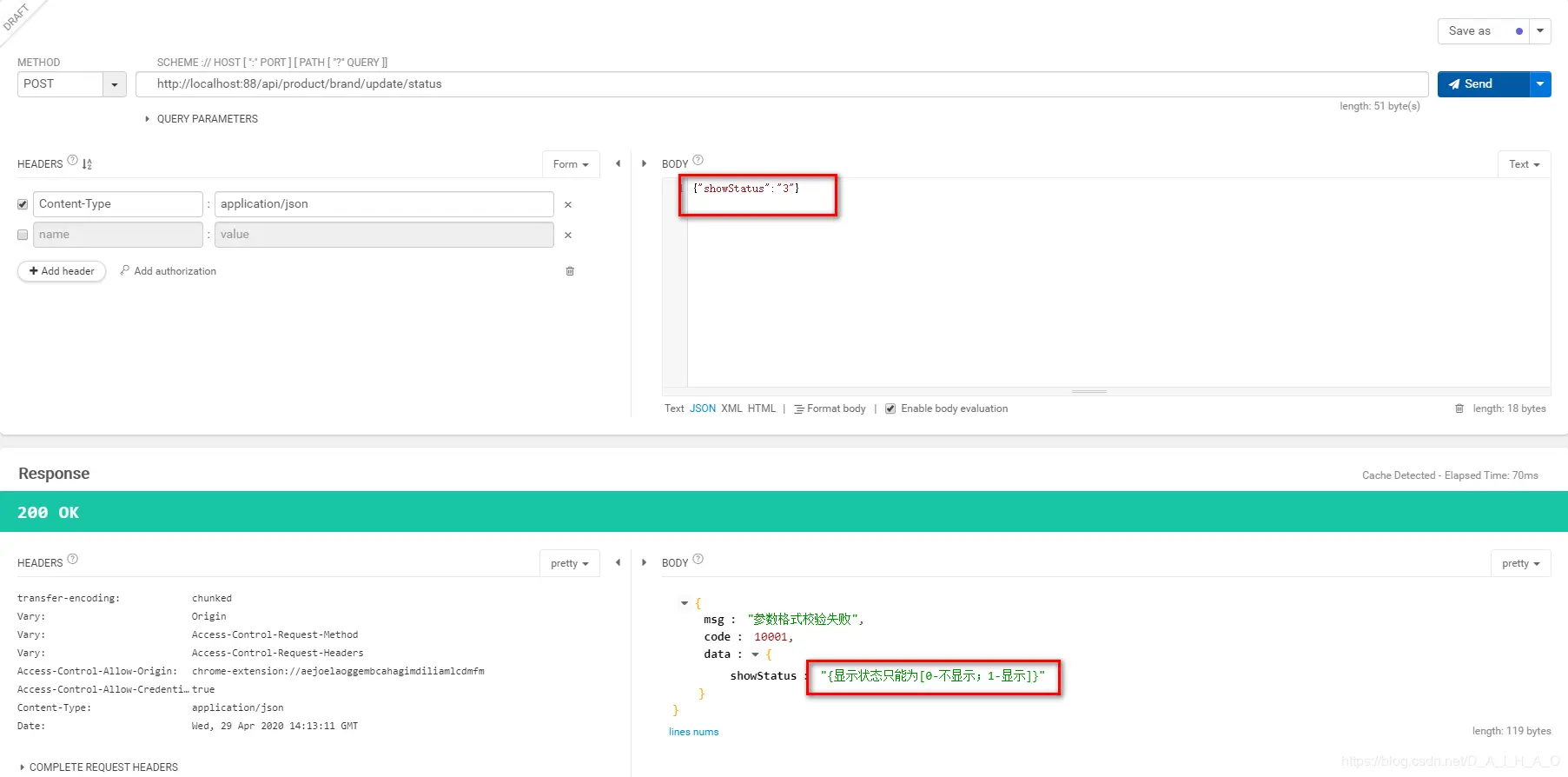Disable the Content-Type header checkbox
This screenshot has width=1568, height=777.
[23, 204]
